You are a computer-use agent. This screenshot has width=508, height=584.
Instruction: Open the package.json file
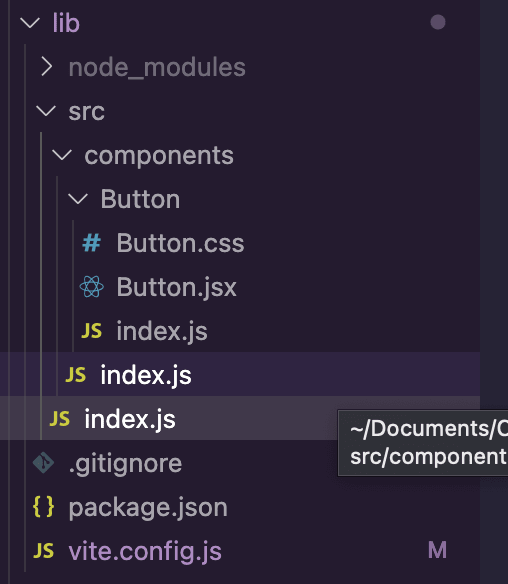pos(148,508)
